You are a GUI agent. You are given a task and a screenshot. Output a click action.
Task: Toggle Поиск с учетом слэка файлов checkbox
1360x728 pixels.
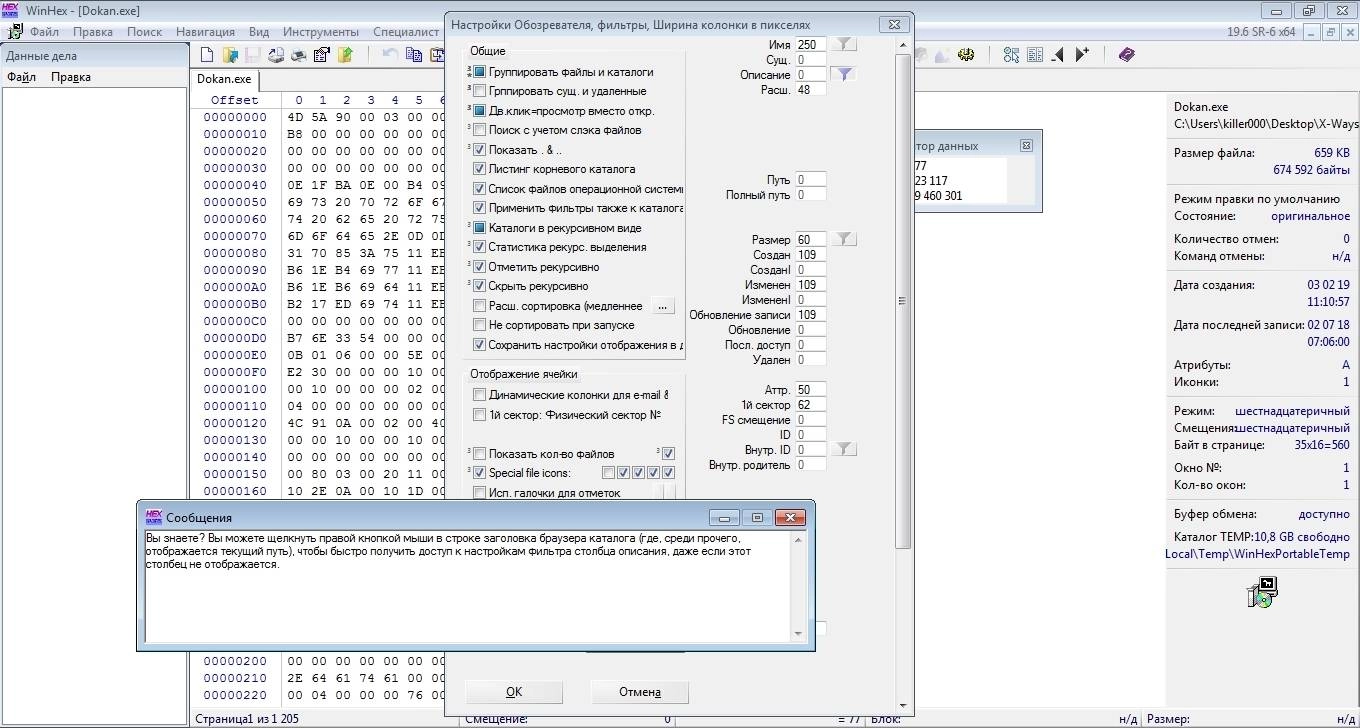tap(479, 130)
